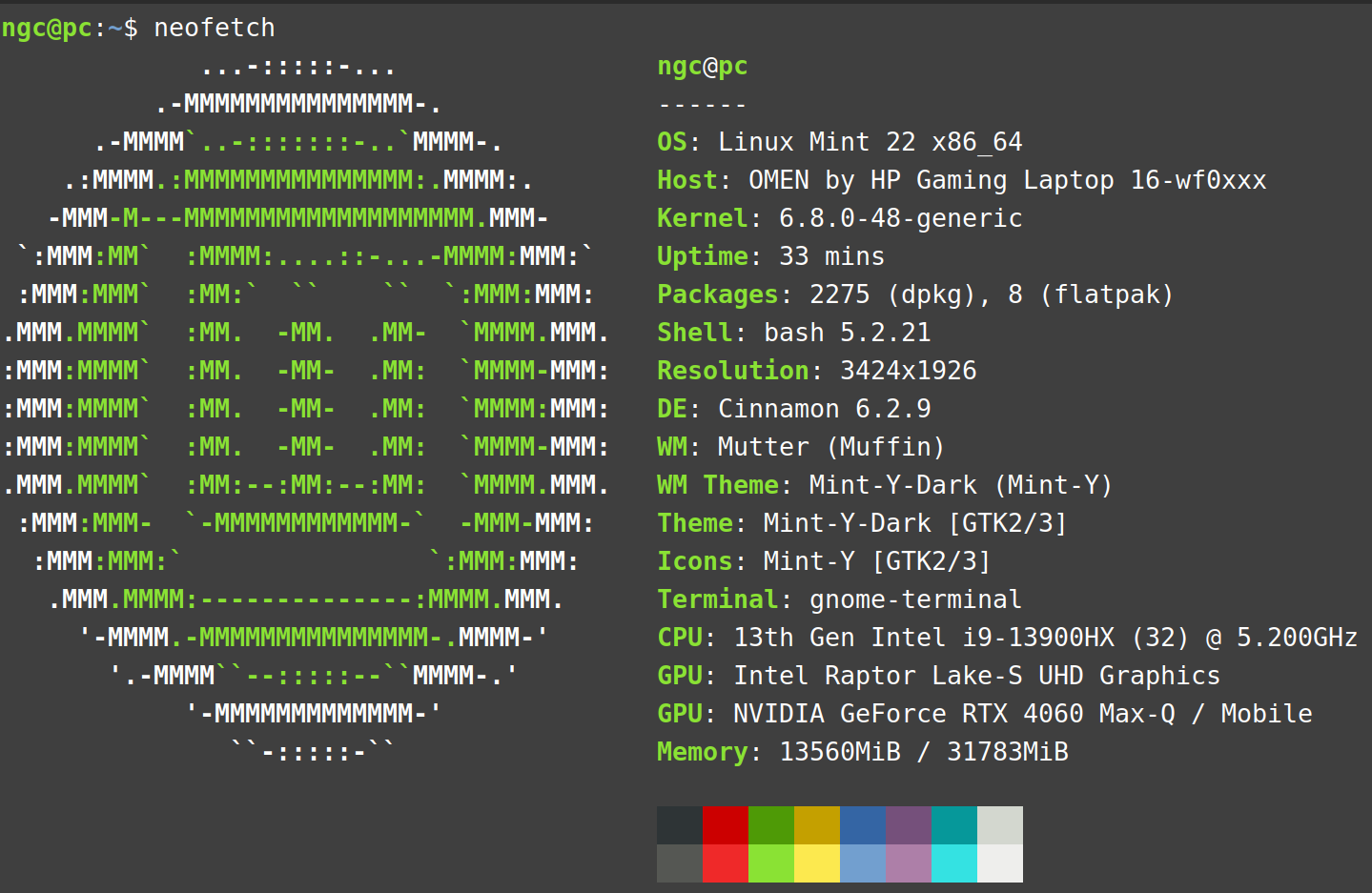Click the ngc@pc shell prompt
Screen dimensions: 1372x893
[x=48, y=29]
